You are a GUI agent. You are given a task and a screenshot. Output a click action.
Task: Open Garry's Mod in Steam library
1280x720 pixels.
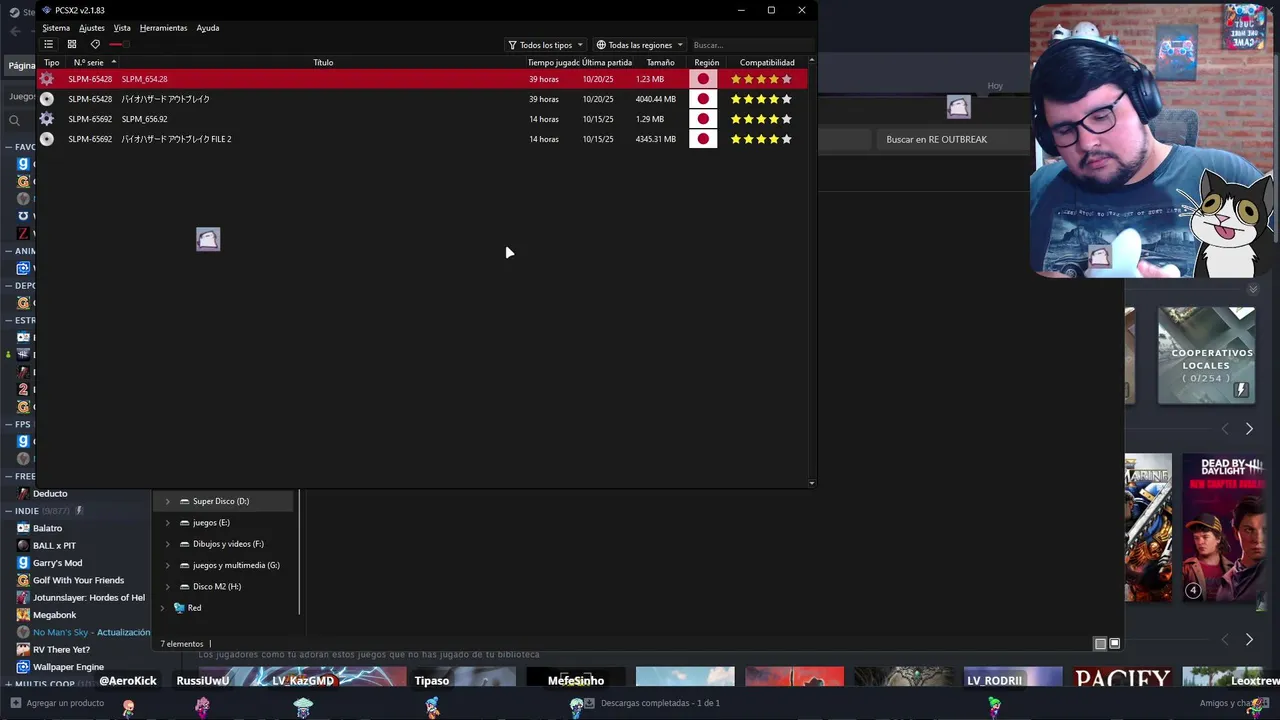[57, 563]
